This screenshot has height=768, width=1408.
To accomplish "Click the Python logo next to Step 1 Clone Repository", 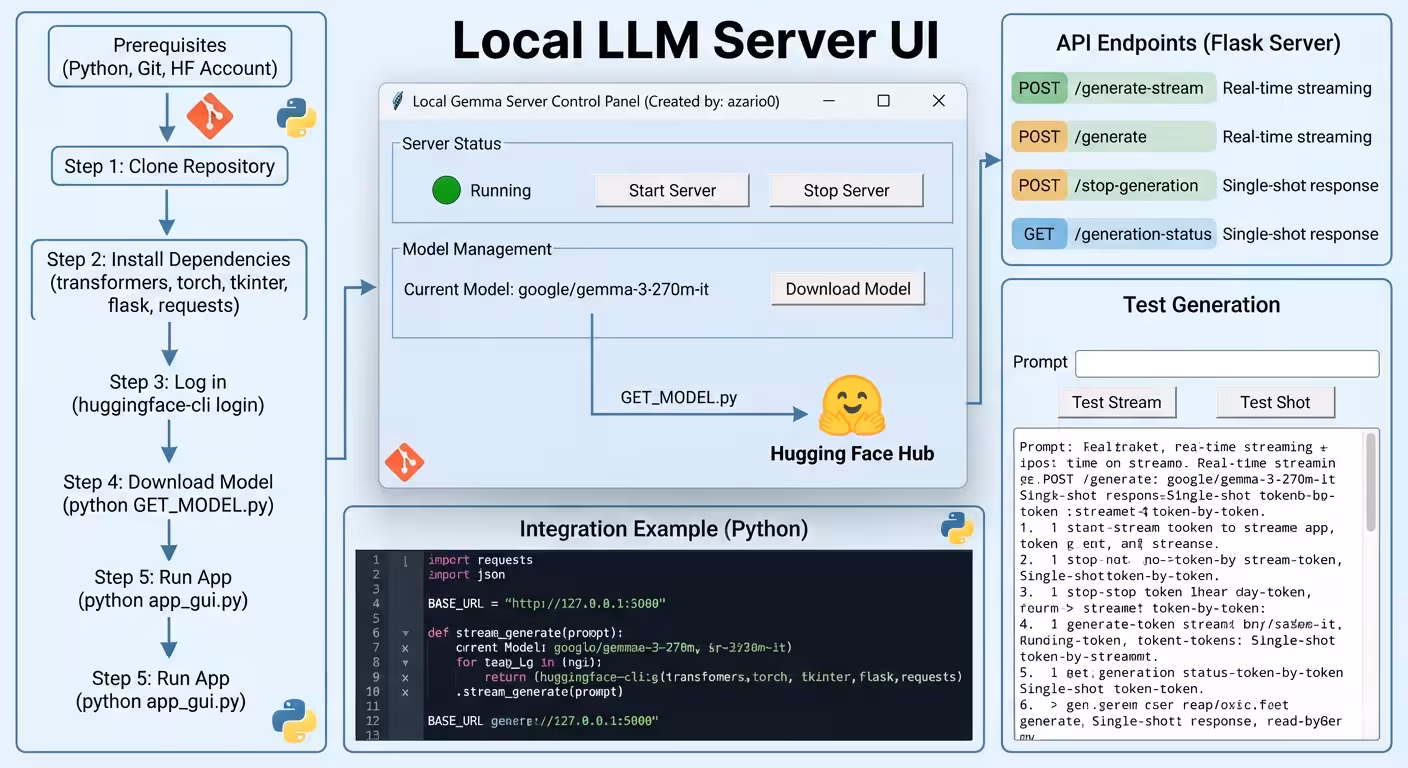I will 296,117.
